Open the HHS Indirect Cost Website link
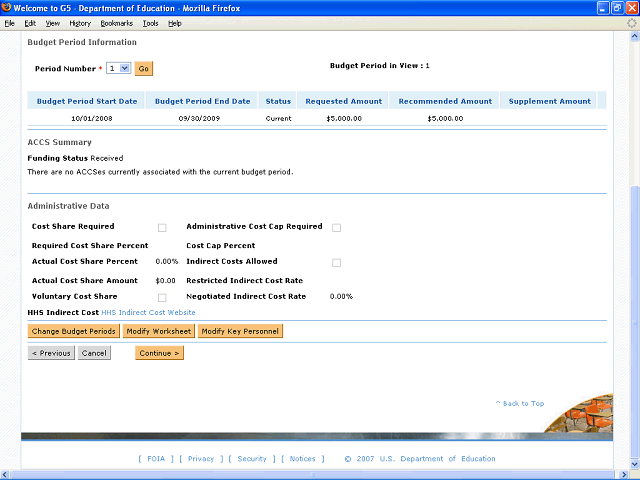 [148, 312]
